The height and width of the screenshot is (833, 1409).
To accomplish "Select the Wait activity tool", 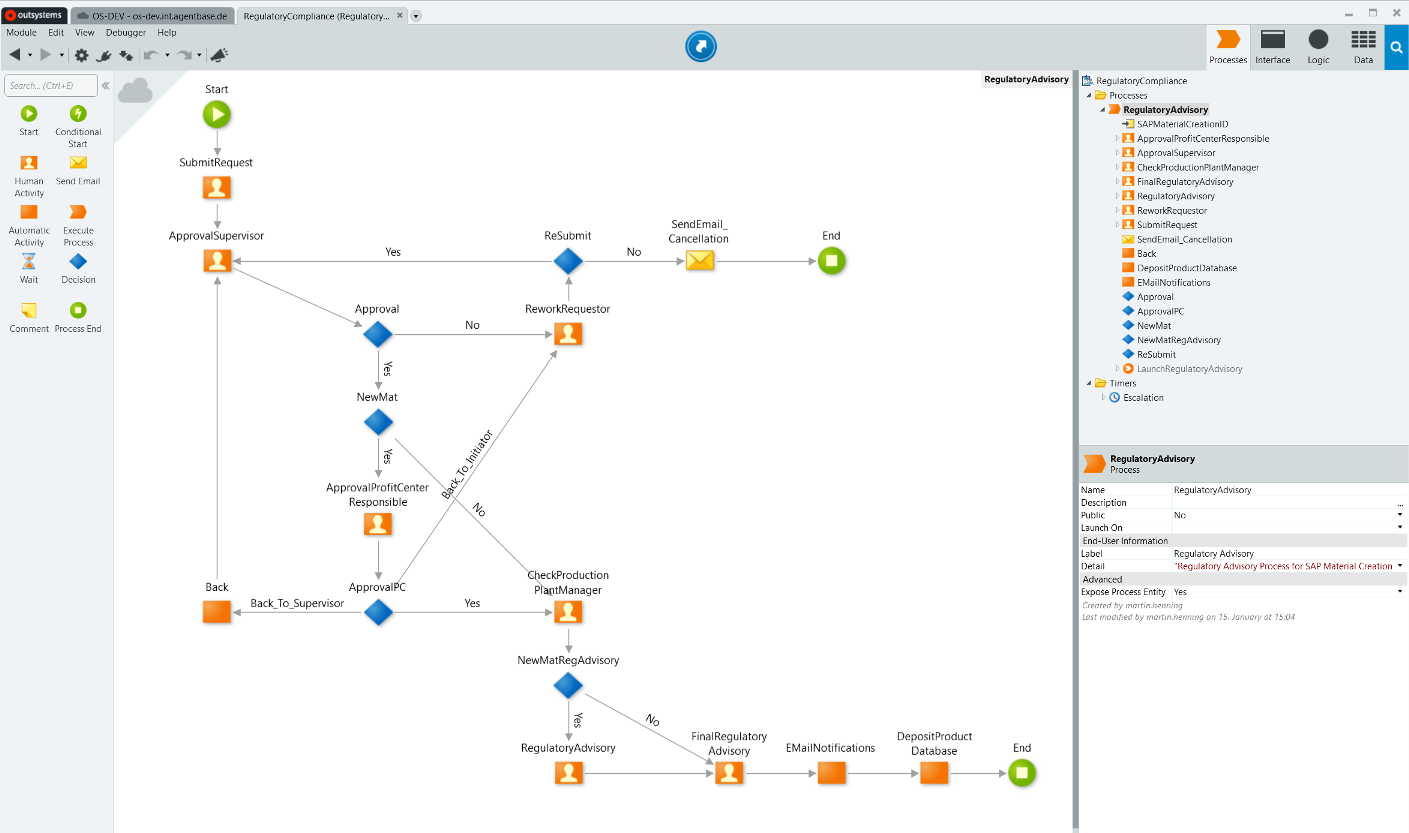I will click(x=28, y=262).
